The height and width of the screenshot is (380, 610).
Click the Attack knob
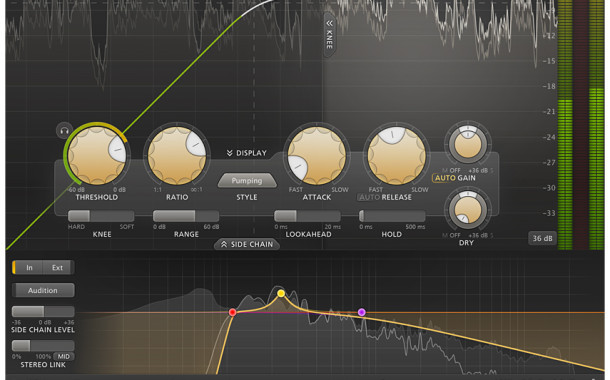(317, 155)
